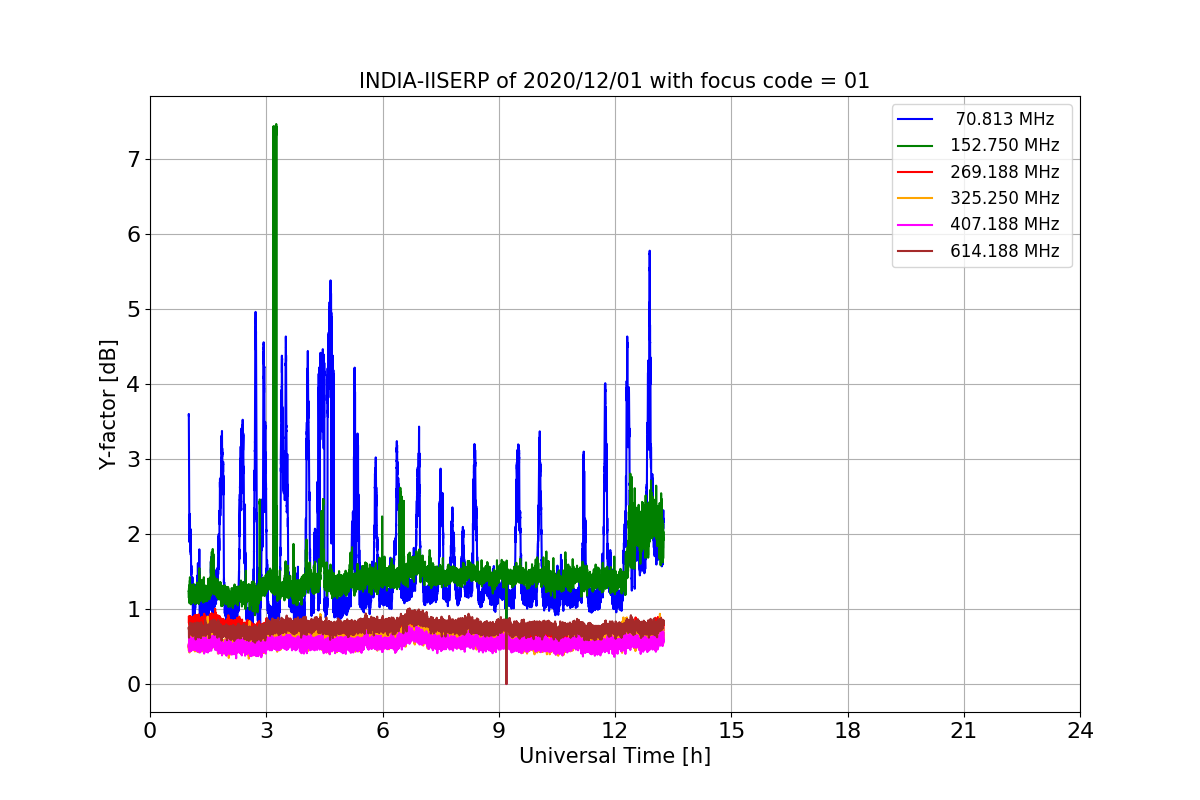The image size is (1200, 800).
Task: Click the blue line swatch for 70.813 MHz
Action: [x=915, y=119]
